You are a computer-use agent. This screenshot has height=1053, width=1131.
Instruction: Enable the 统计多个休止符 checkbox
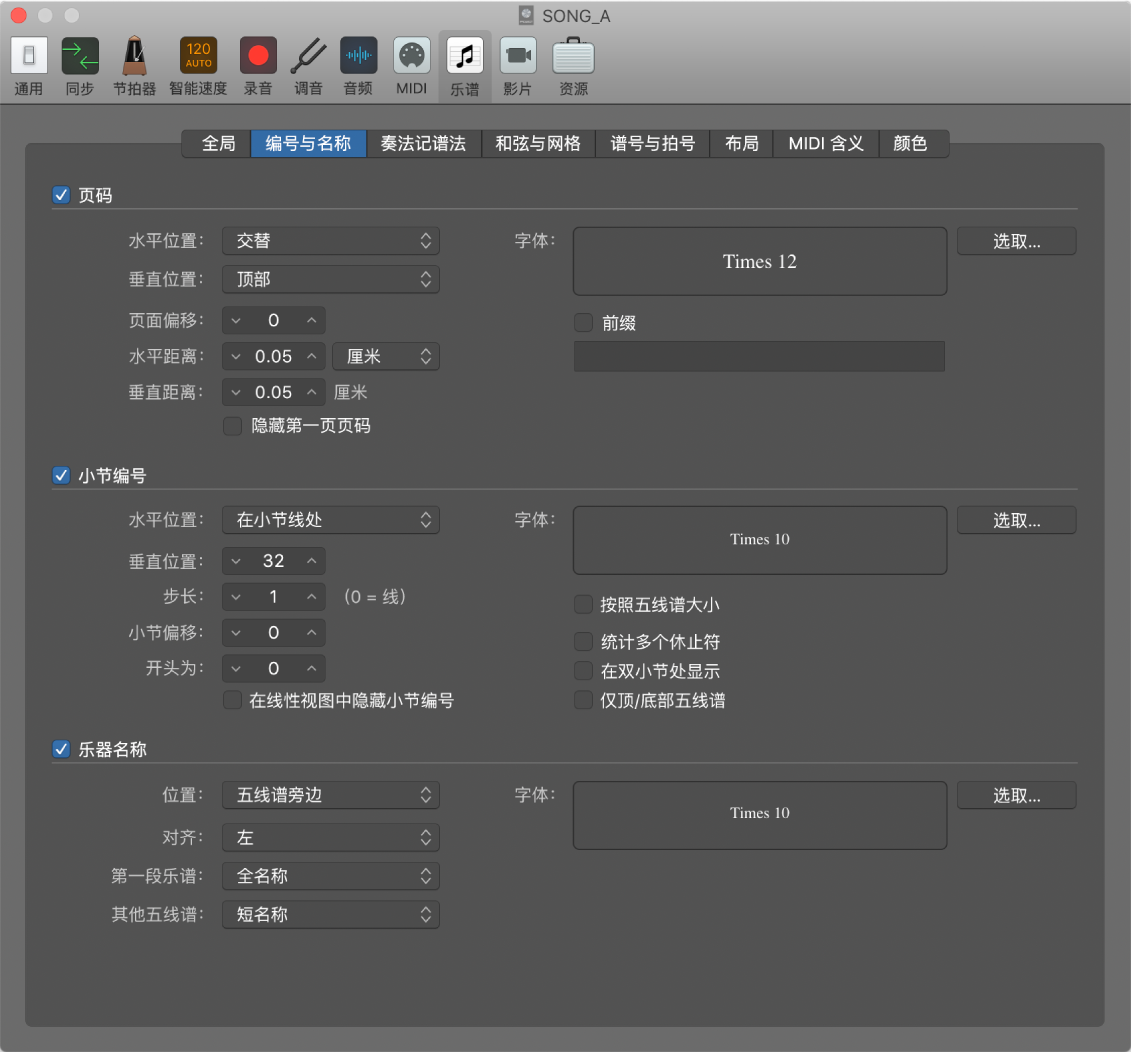click(583, 641)
